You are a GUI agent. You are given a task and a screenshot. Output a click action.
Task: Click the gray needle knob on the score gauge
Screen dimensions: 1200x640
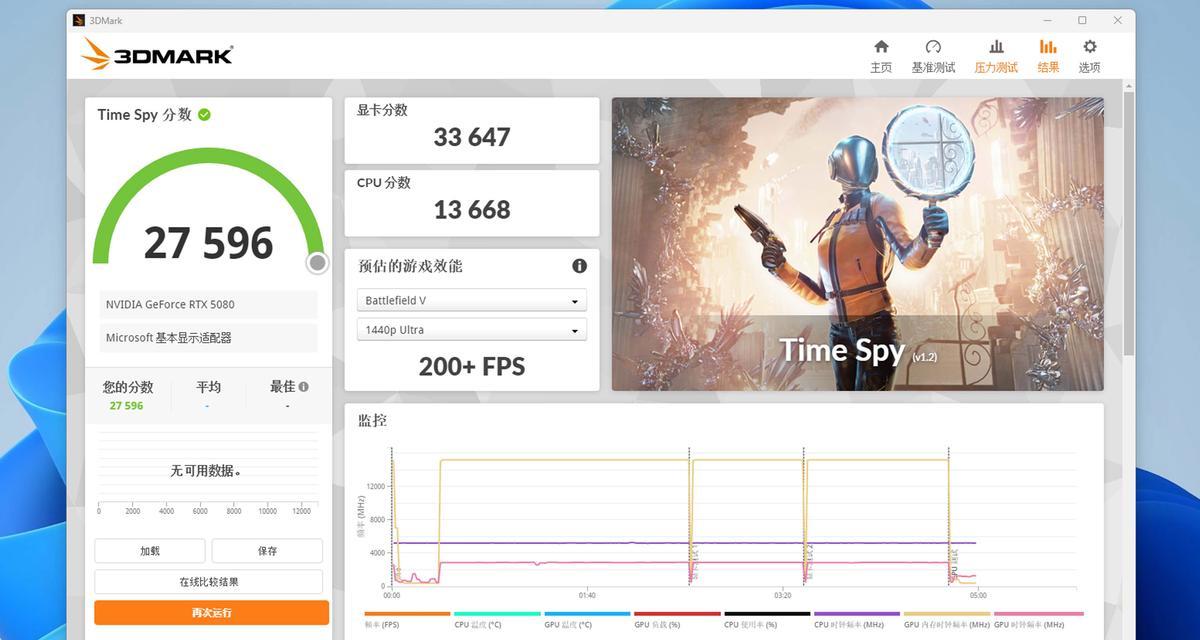tap(317, 263)
